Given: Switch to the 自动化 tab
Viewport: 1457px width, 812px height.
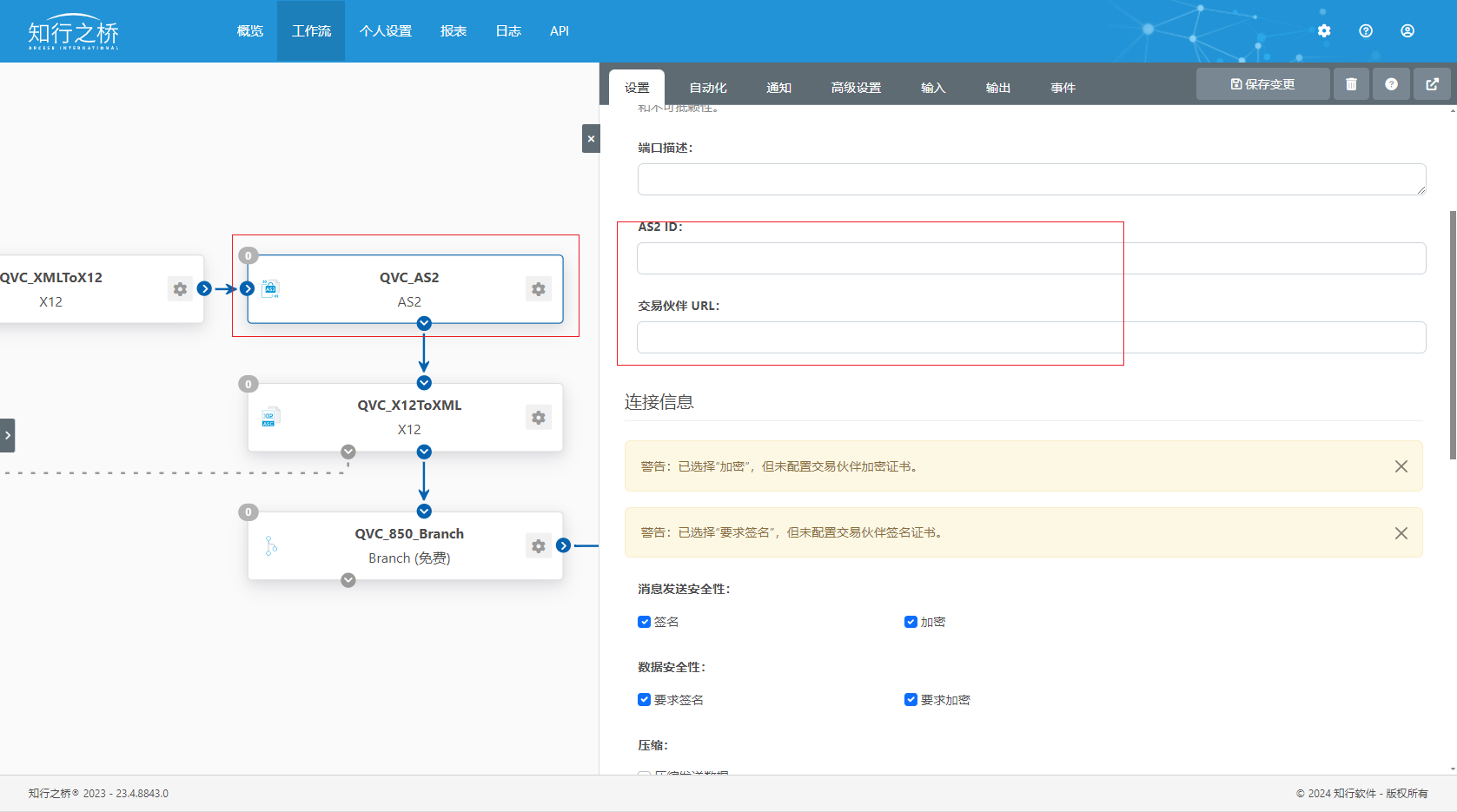Looking at the screenshot, I should 708,88.
